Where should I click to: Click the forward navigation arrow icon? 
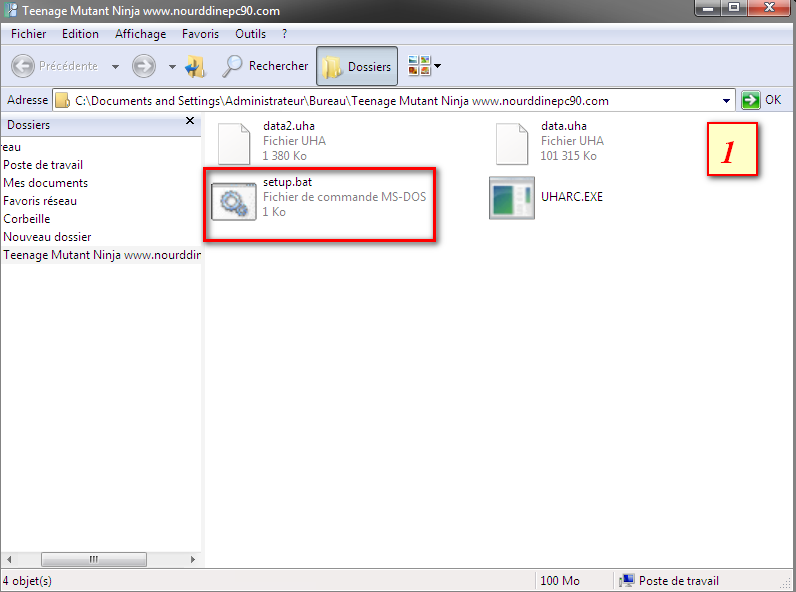tap(144, 66)
